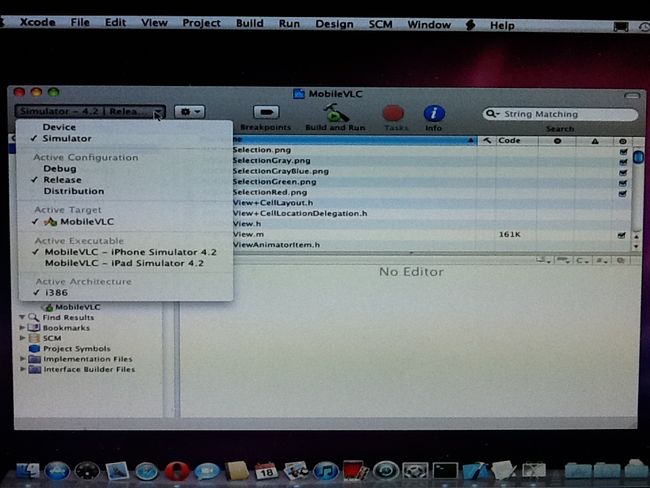This screenshot has height=488, width=650.
Task: Choose MobileVLC - iPad Simulator 4.2 executable
Action: tap(124, 263)
